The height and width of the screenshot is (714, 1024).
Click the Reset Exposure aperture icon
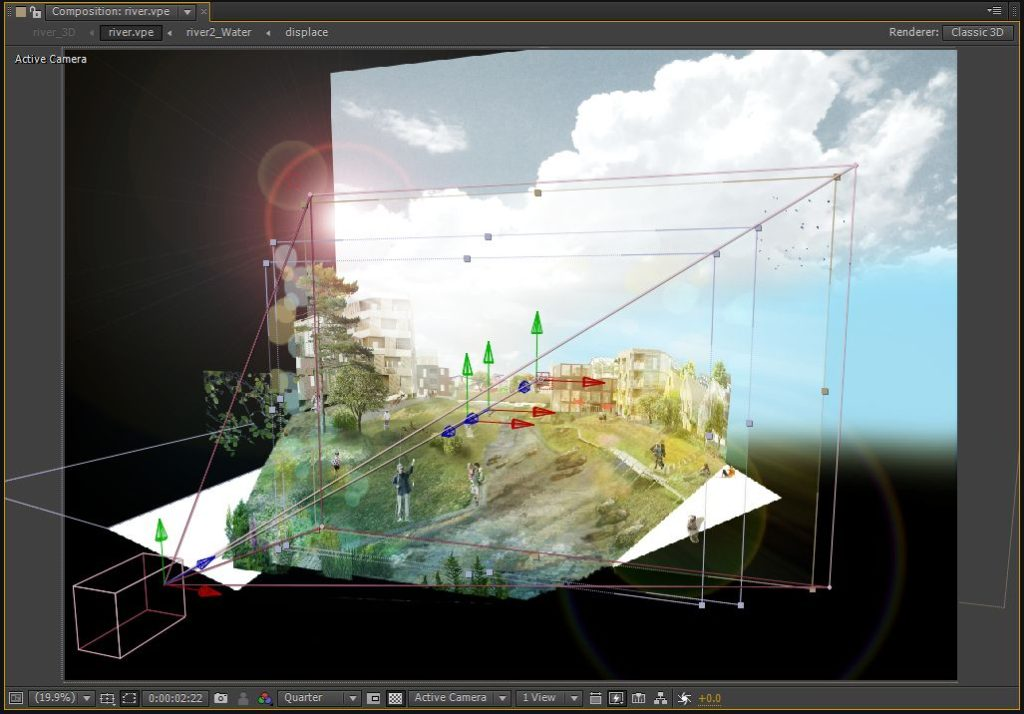684,698
